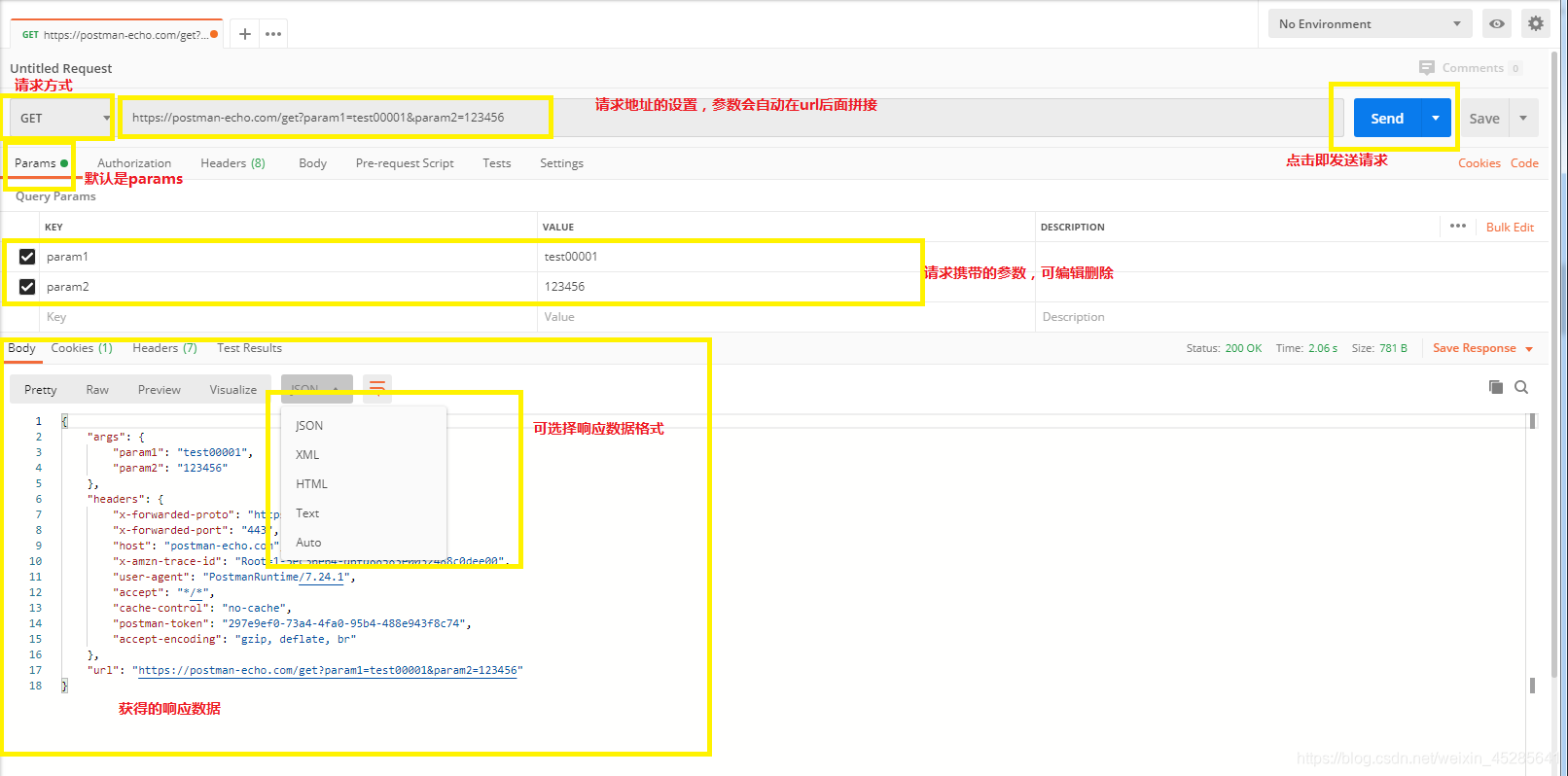Open the response Headers (7) tab
Screen dimensions: 1568x776
164,348
